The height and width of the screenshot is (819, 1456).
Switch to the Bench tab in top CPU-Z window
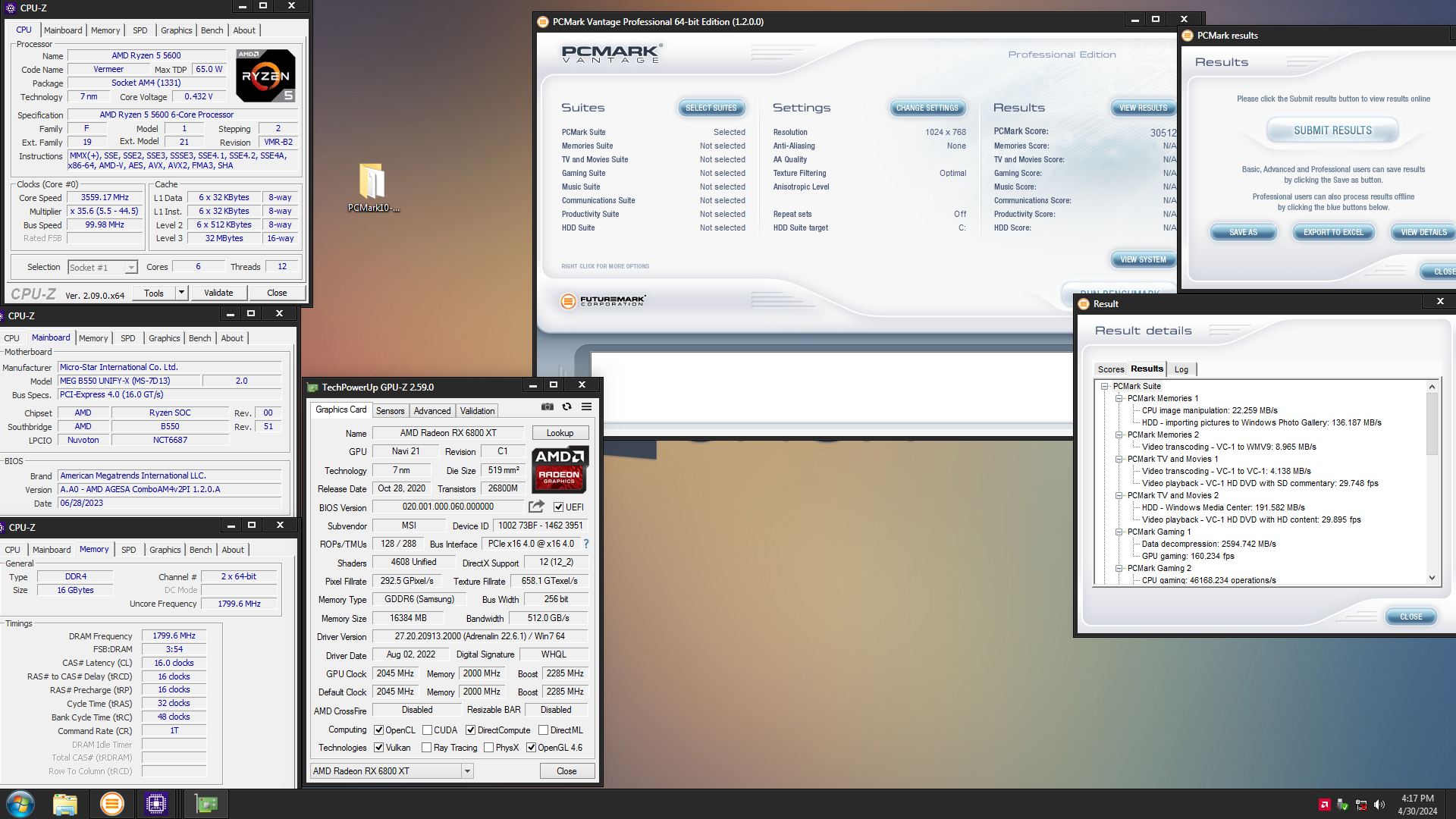tap(212, 30)
